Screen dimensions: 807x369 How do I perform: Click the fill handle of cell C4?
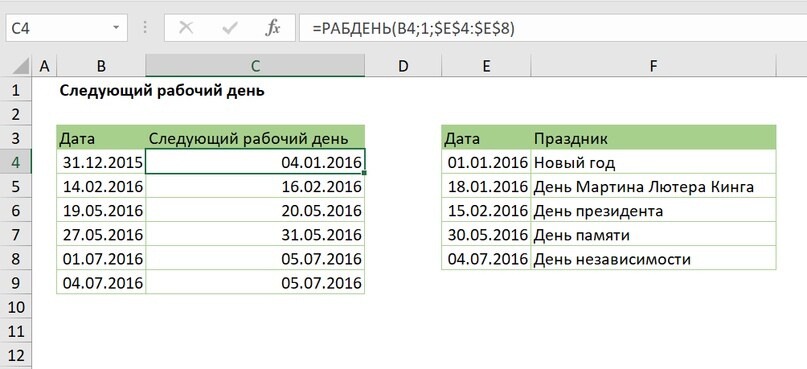(364, 173)
